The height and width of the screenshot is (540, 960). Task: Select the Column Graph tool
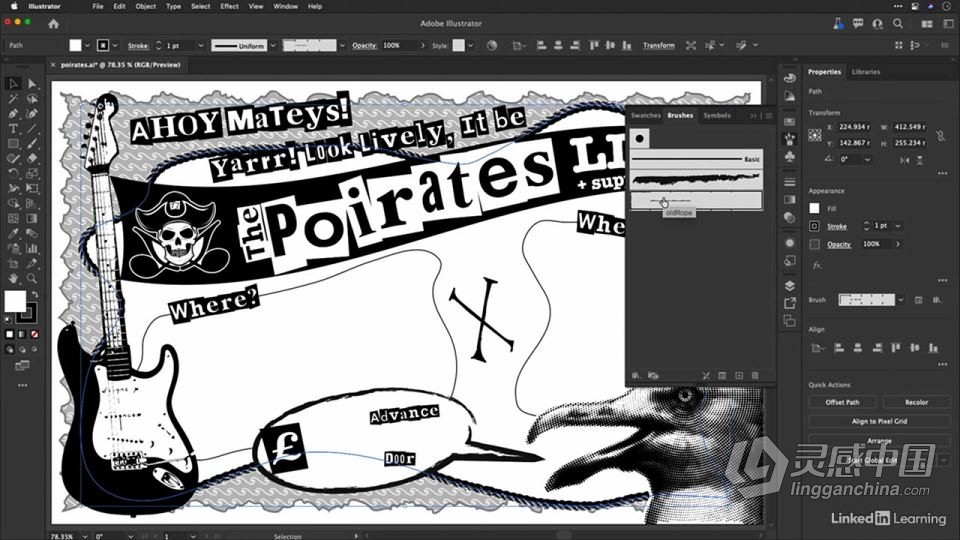pos(32,248)
